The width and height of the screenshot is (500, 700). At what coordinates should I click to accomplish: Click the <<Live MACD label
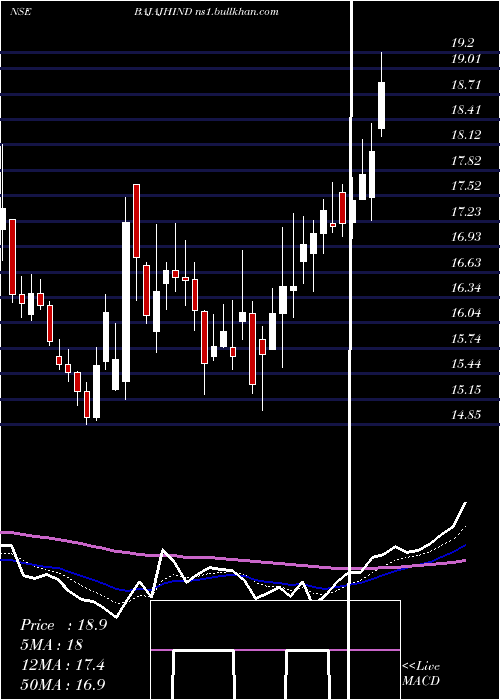421,674
